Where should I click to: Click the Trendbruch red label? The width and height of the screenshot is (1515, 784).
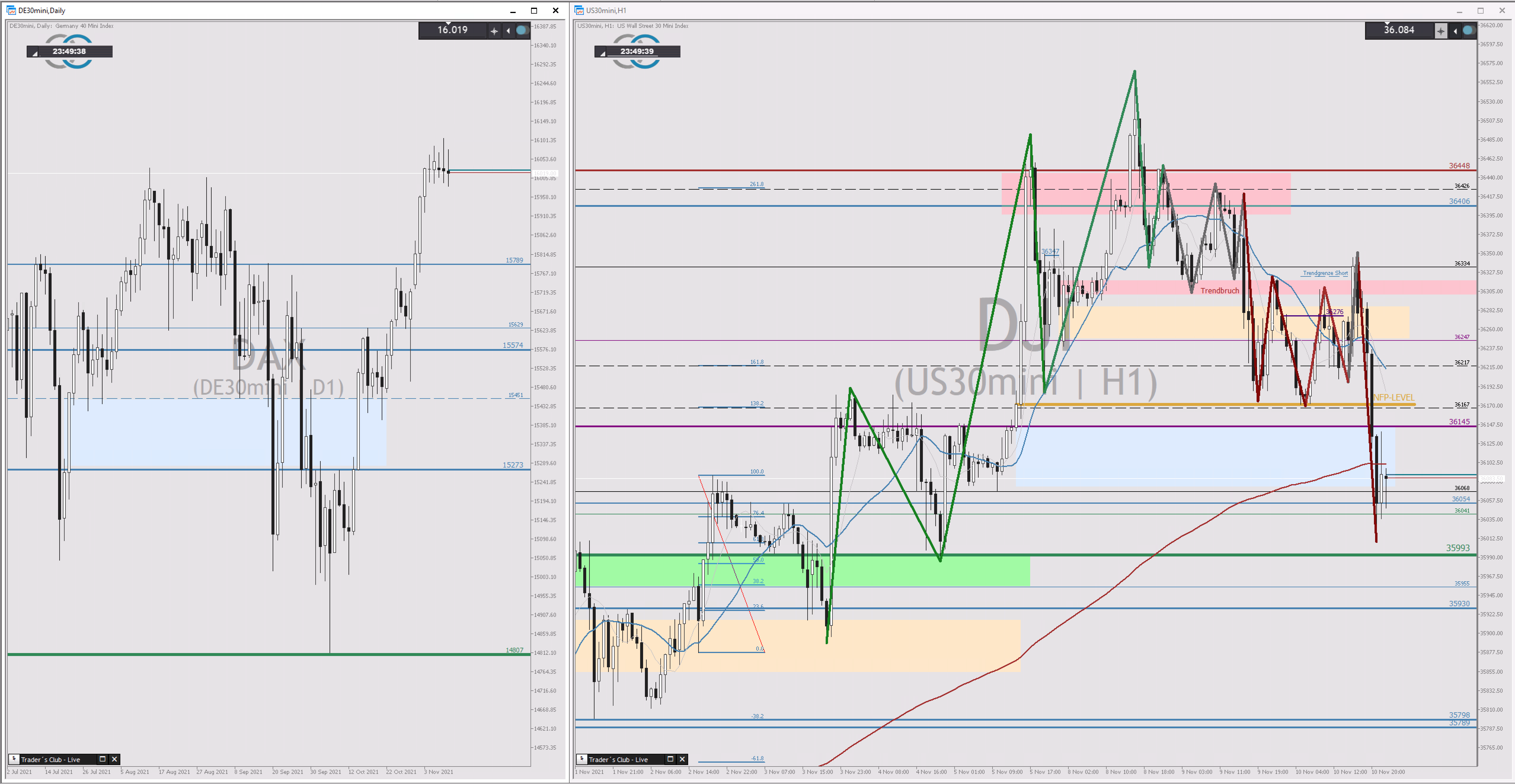[x=1220, y=291]
